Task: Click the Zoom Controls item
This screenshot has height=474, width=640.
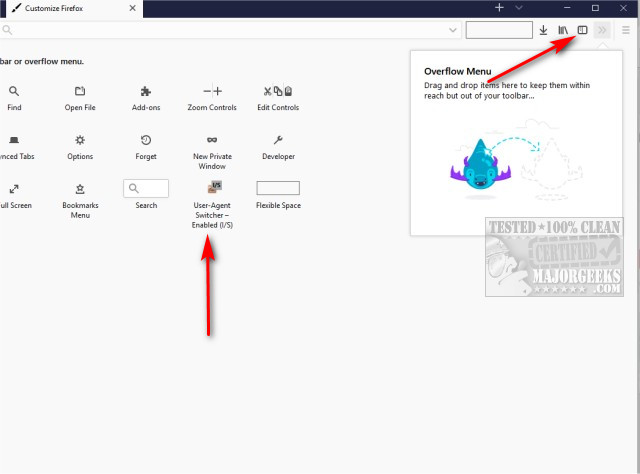Action: click(212, 98)
